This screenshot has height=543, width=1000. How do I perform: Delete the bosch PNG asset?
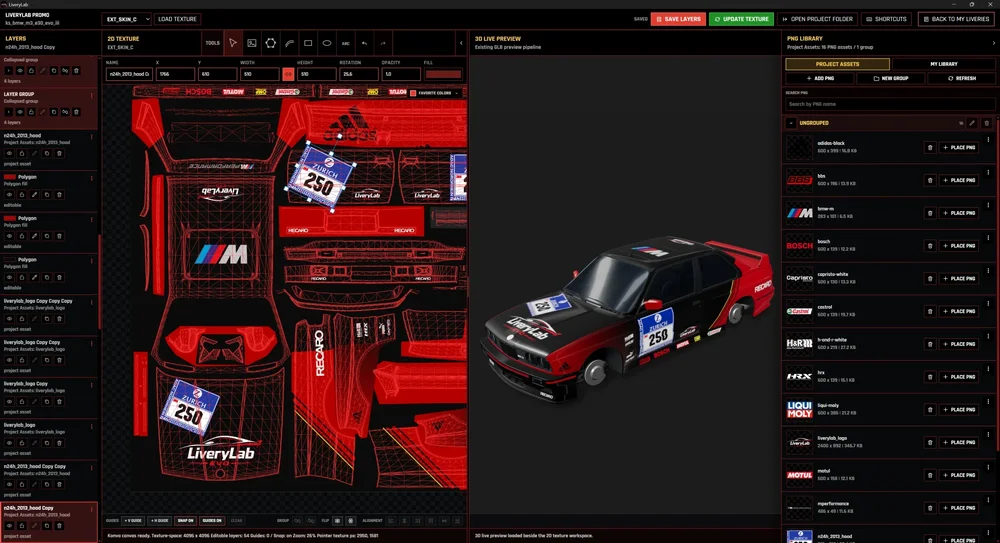coord(930,246)
